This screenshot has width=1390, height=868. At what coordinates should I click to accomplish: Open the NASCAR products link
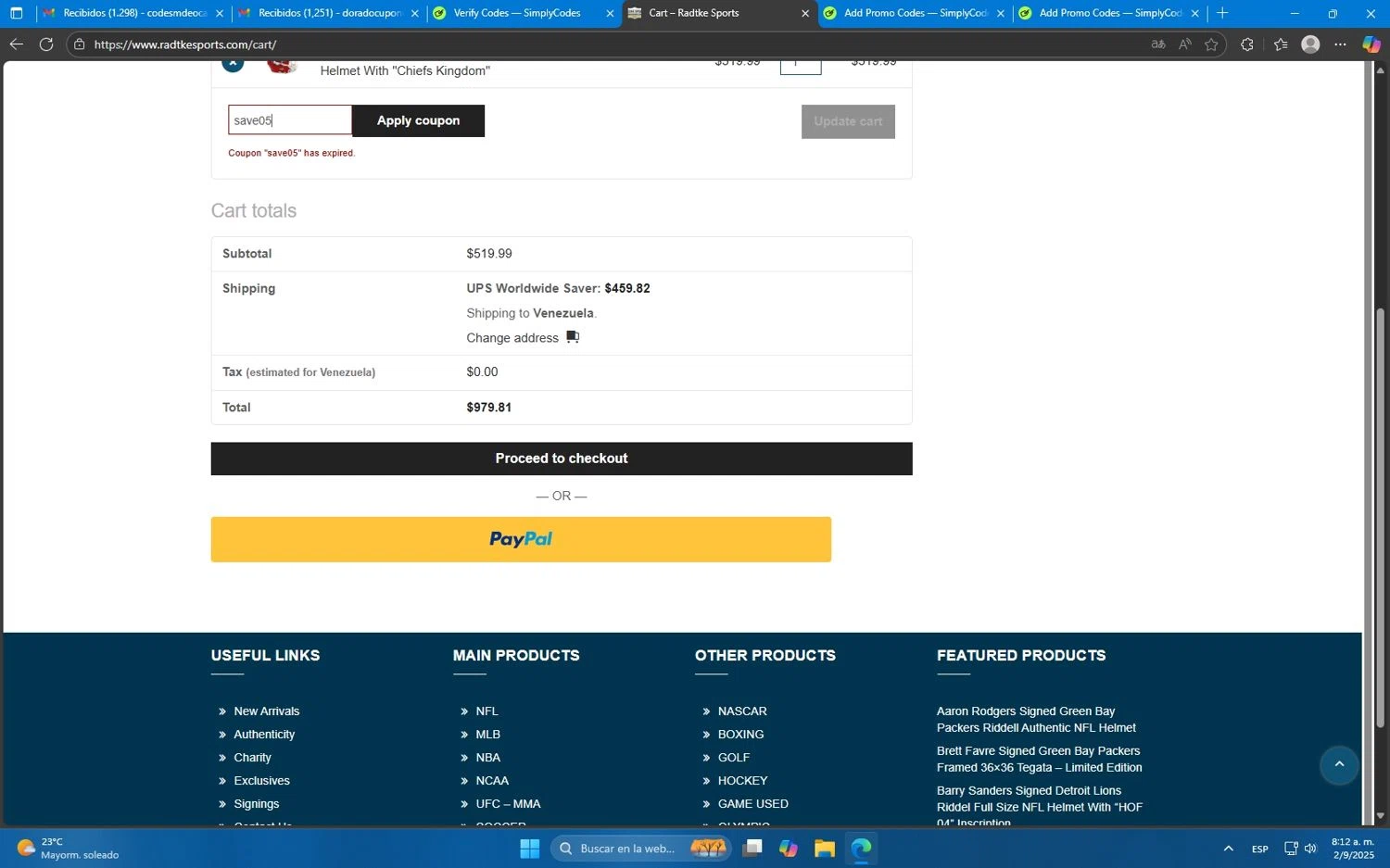pos(742,711)
